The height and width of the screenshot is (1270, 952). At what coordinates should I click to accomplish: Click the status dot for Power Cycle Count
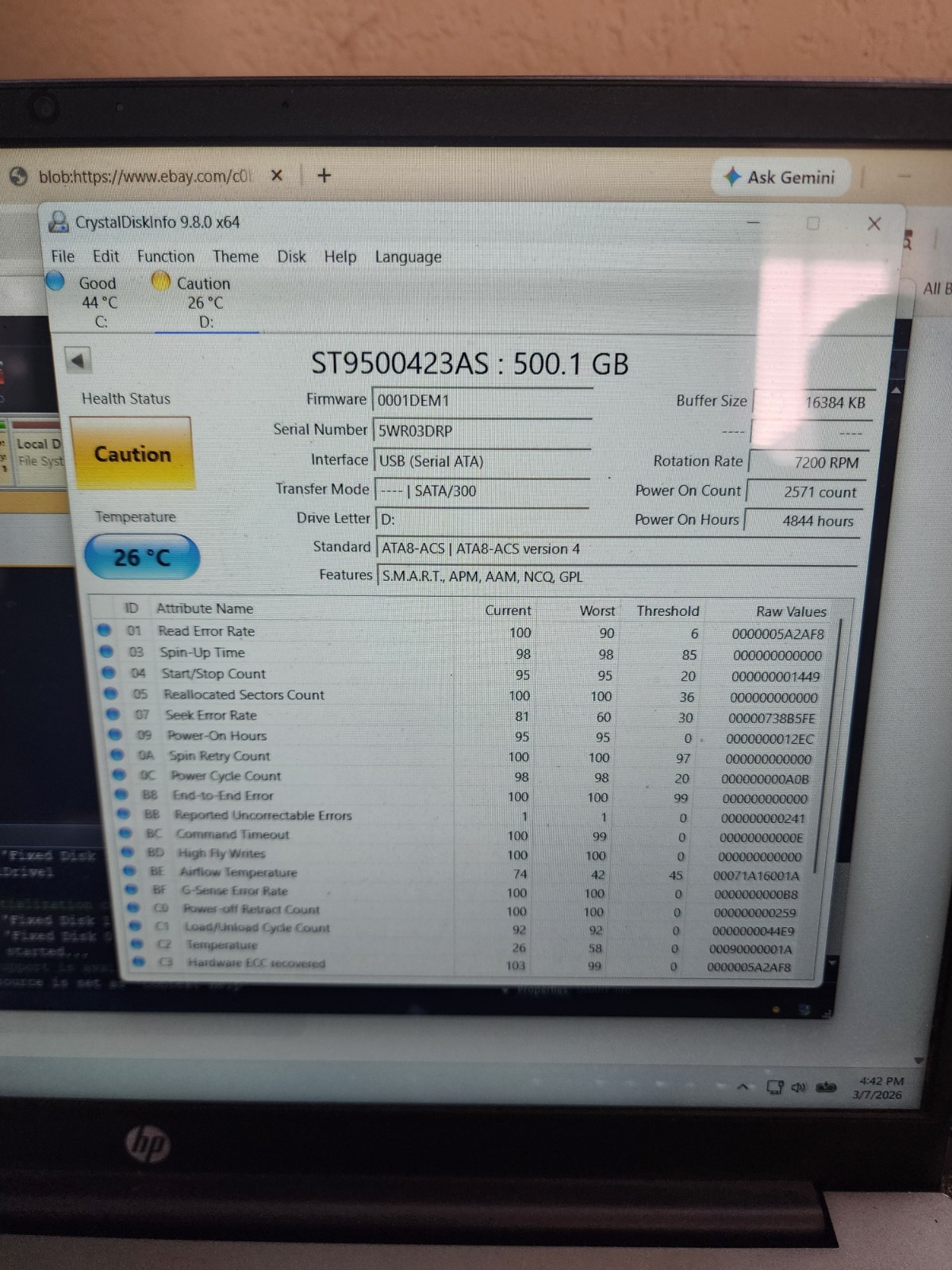tap(119, 775)
